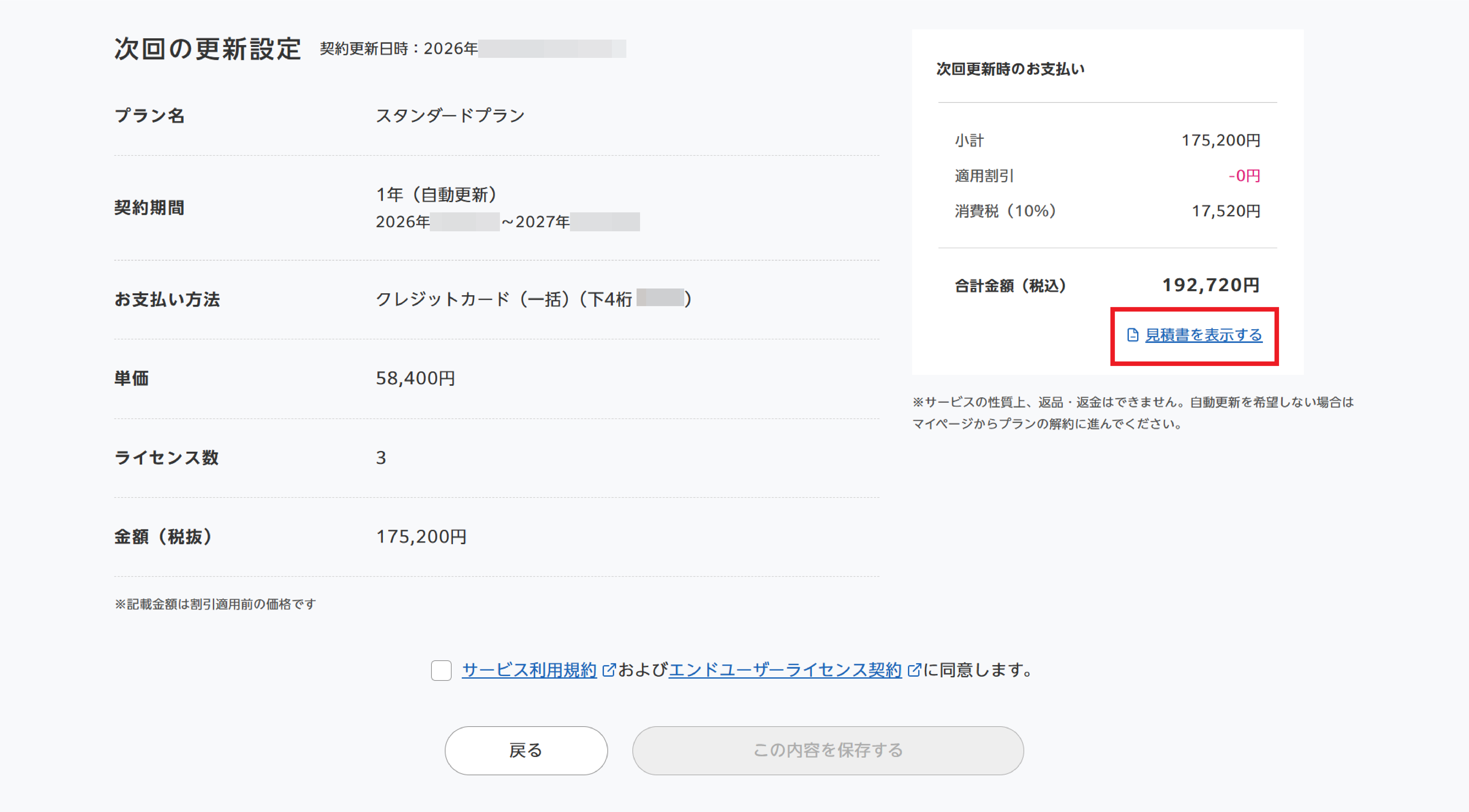Click the 17,520円 consumption tax value

tap(1225, 211)
